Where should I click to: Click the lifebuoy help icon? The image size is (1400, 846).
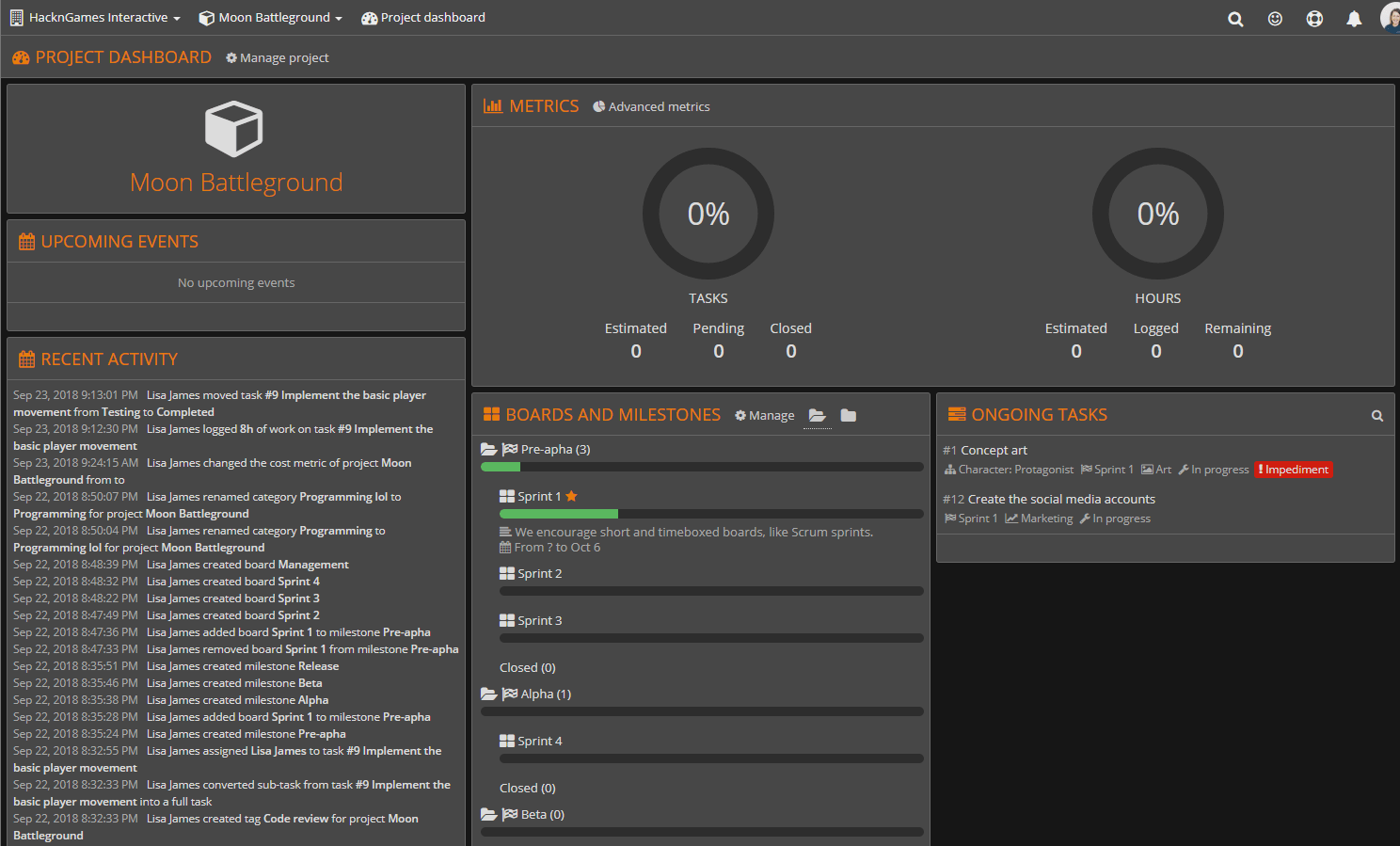click(x=1314, y=19)
